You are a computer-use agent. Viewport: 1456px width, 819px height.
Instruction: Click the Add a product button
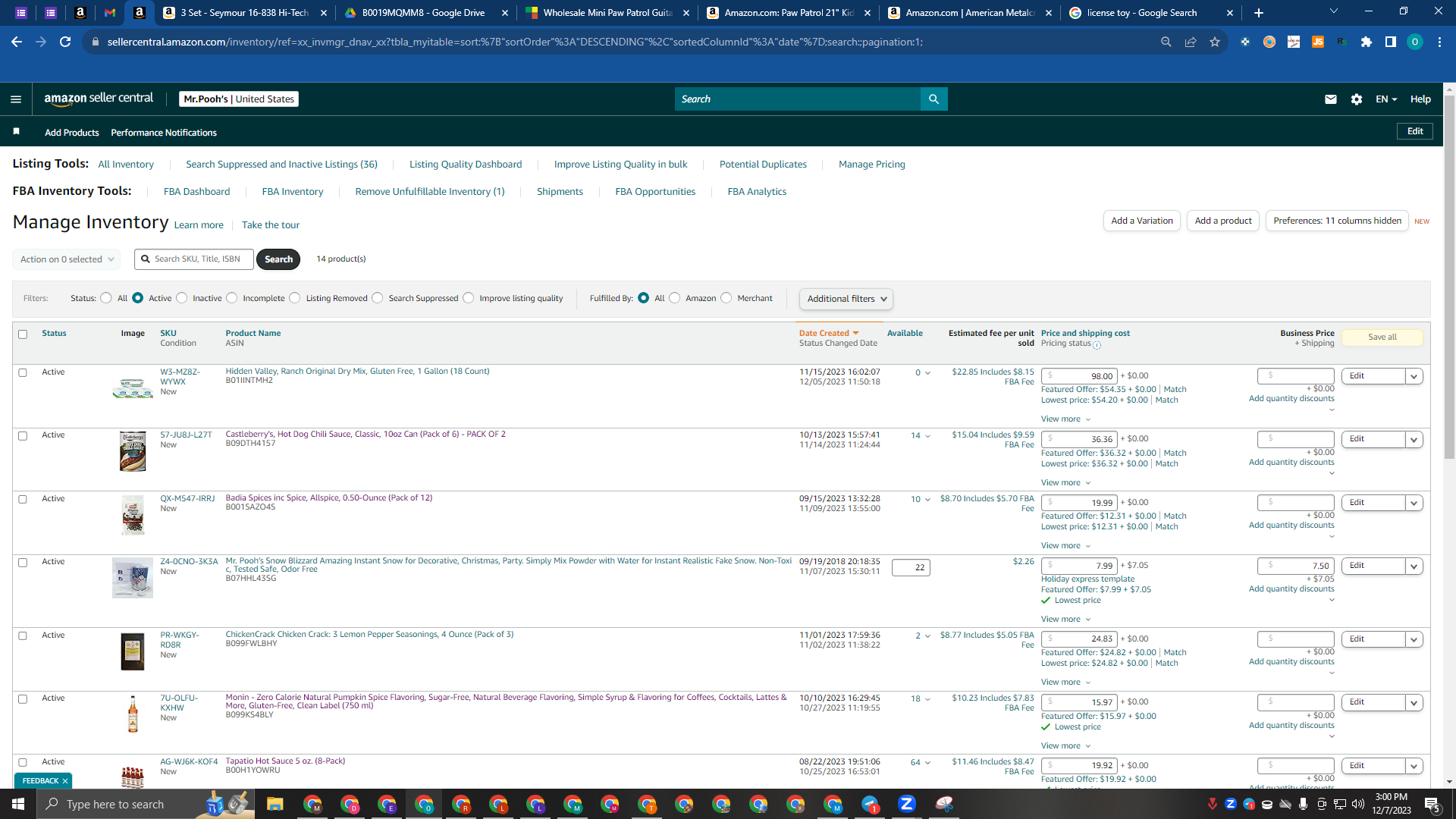[1223, 221]
